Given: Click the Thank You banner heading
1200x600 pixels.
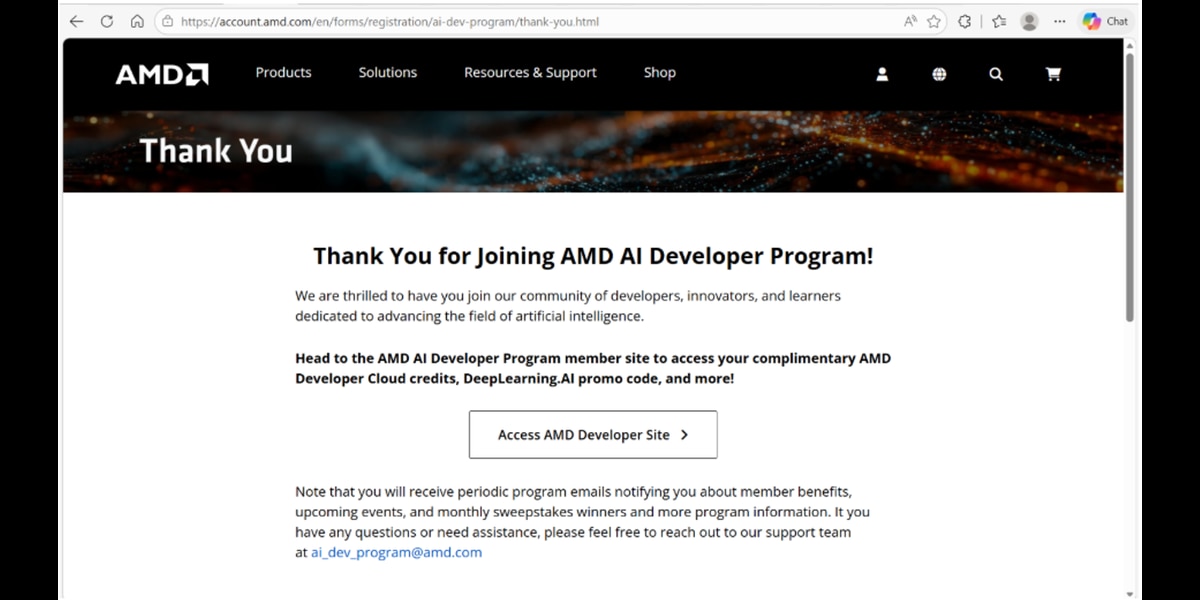Looking at the screenshot, I should [216, 151].
